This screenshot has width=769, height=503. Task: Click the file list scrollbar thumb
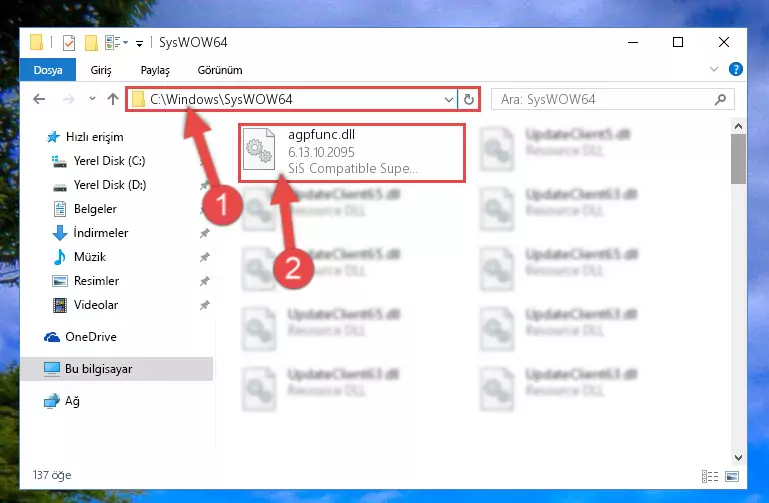point(738,159)
